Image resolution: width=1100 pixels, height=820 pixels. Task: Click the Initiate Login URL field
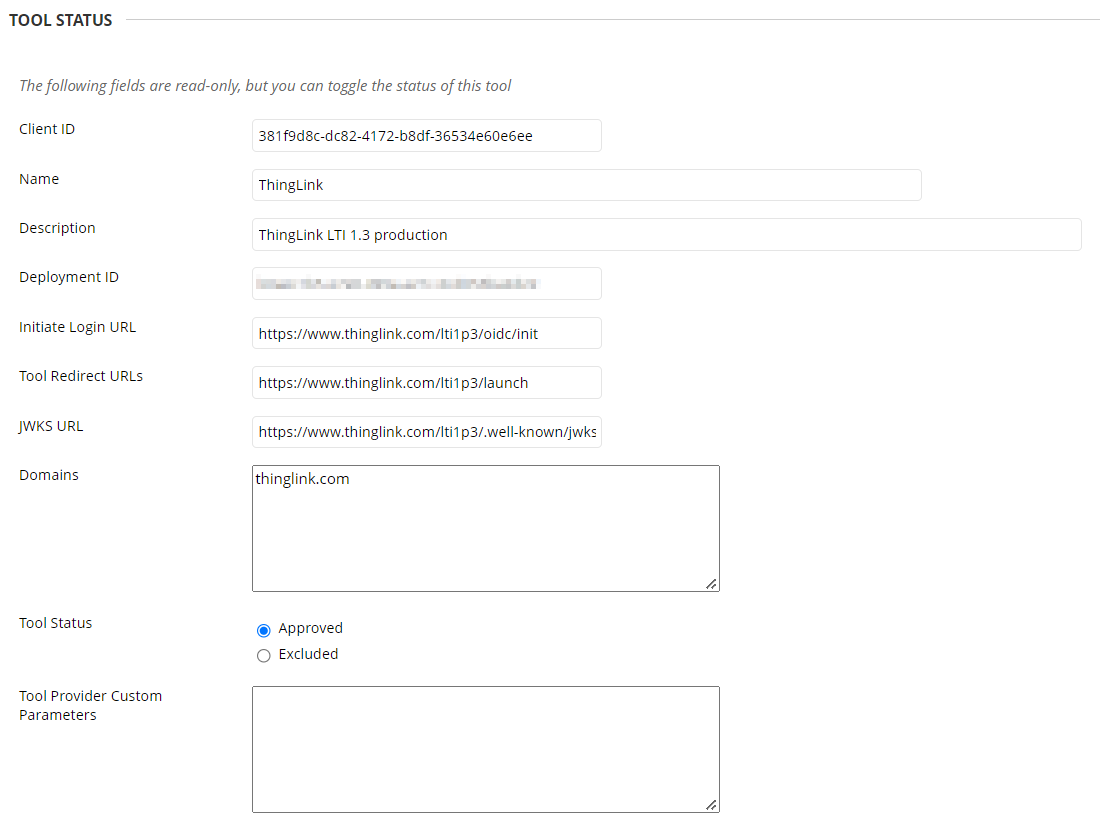tap(427, 333)
